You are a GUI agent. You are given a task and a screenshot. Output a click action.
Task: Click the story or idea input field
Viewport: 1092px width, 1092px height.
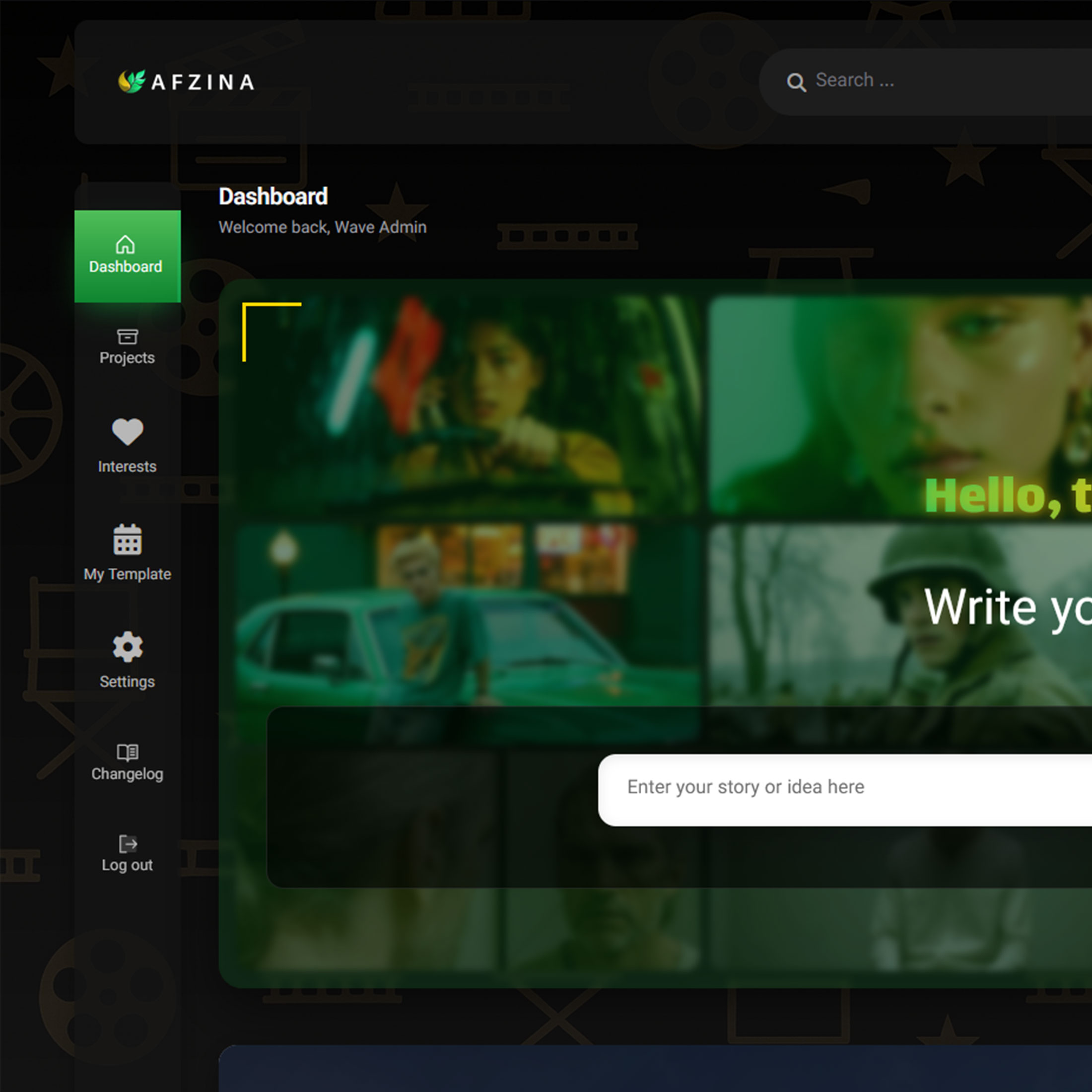(x=845, y=790)
